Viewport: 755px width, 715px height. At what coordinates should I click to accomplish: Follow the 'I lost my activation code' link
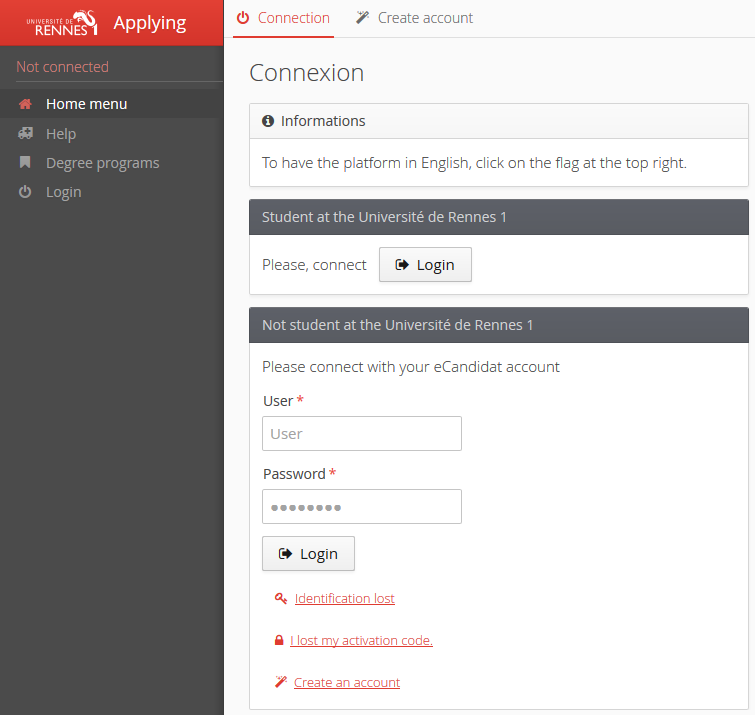361,641
